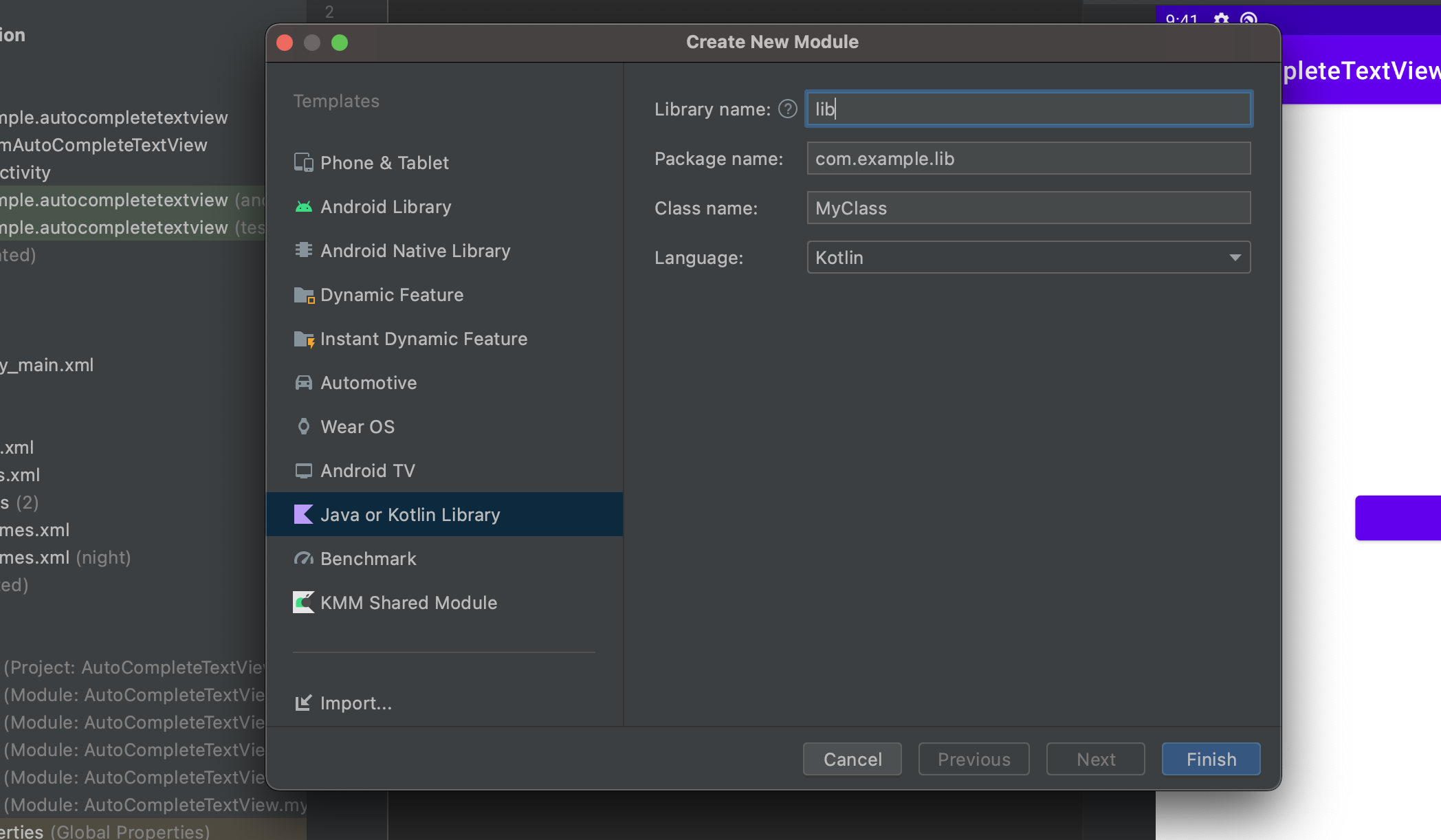This screenshot has width=1441, height=840.
Task: Click the Library name text field
Action: pyautogui.click(x=1028, y=109)
